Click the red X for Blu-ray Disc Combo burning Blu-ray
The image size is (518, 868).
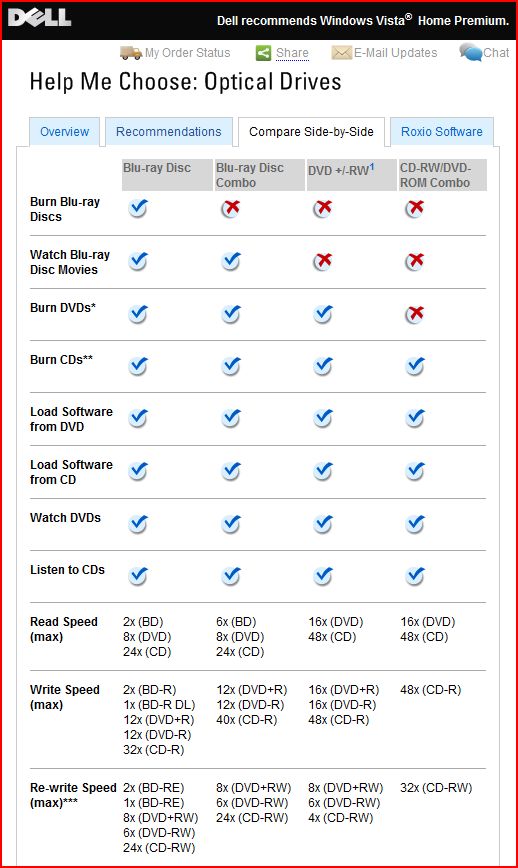click(x=231, y=208)
